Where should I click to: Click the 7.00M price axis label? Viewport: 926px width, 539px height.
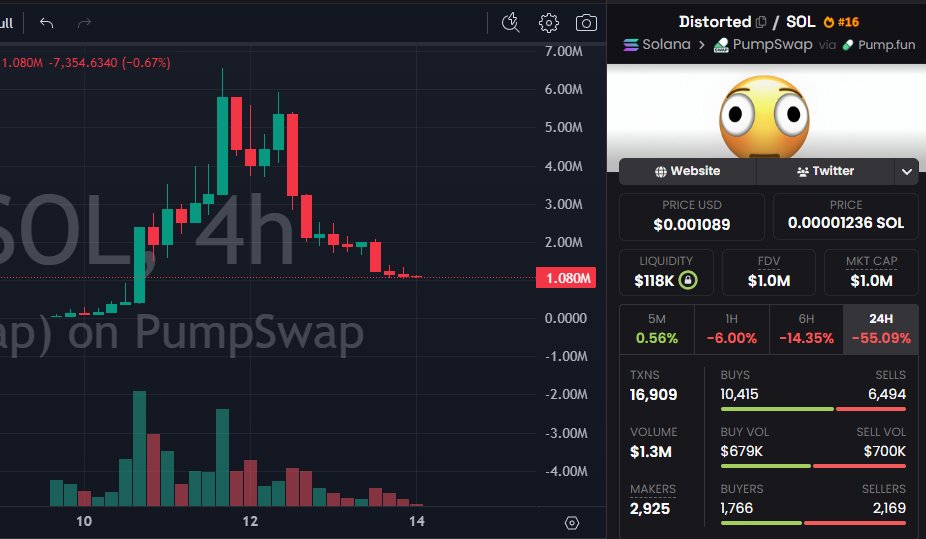click(563, 51)
